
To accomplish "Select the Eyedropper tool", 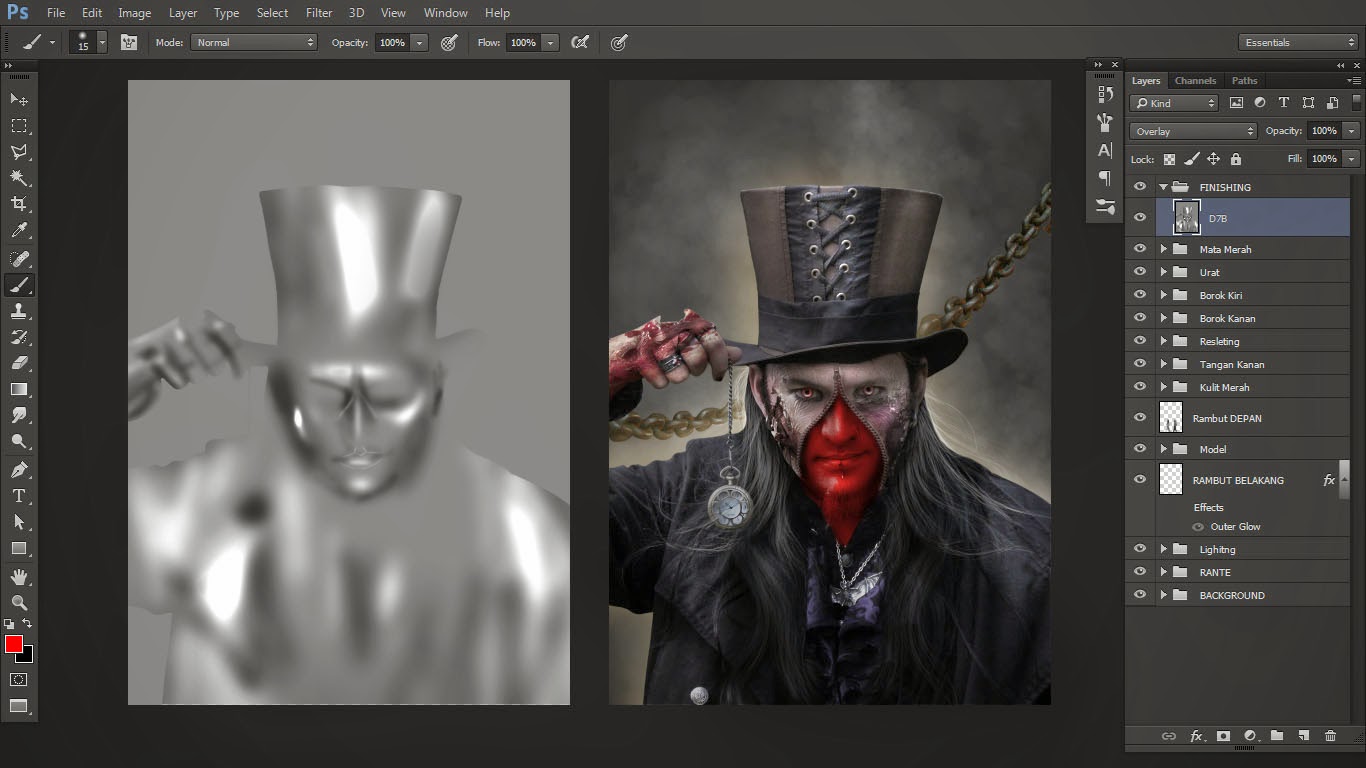I will [19, 231].
